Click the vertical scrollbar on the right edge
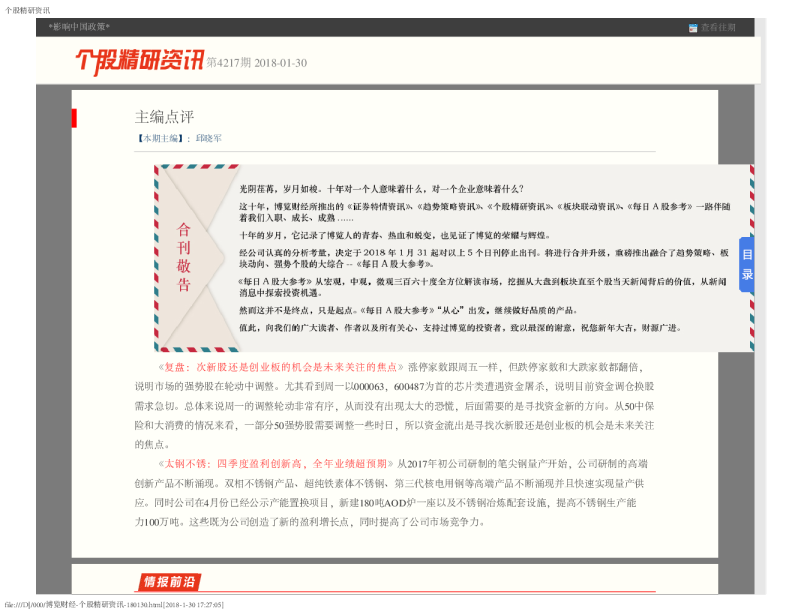The width and height of the screenshot is (792, 612). [760, 300]
